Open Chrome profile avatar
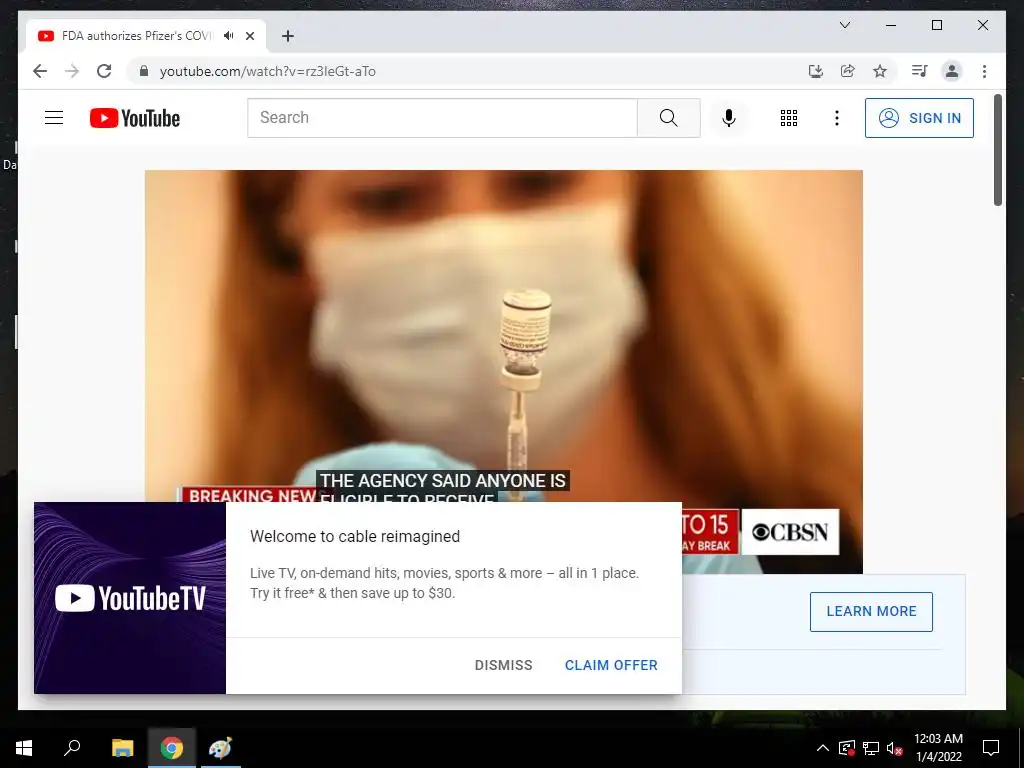The height and width of the screenshot is (768, 1024). (x=952, y=71)
